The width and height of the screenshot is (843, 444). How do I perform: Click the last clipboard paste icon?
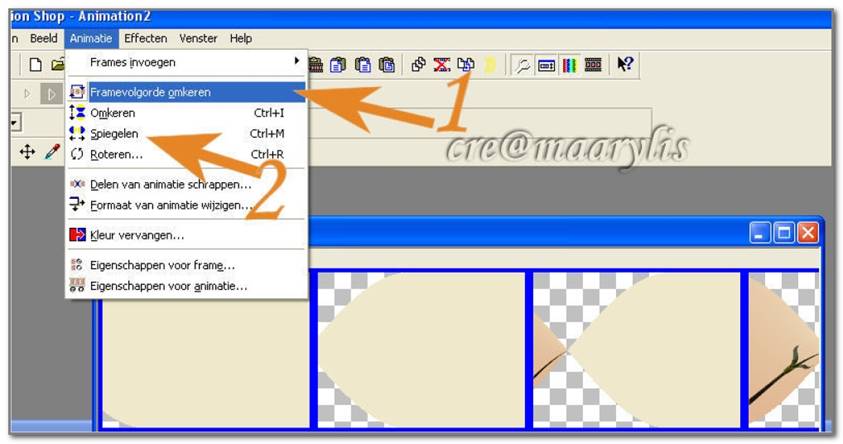(x=387, y=65)
